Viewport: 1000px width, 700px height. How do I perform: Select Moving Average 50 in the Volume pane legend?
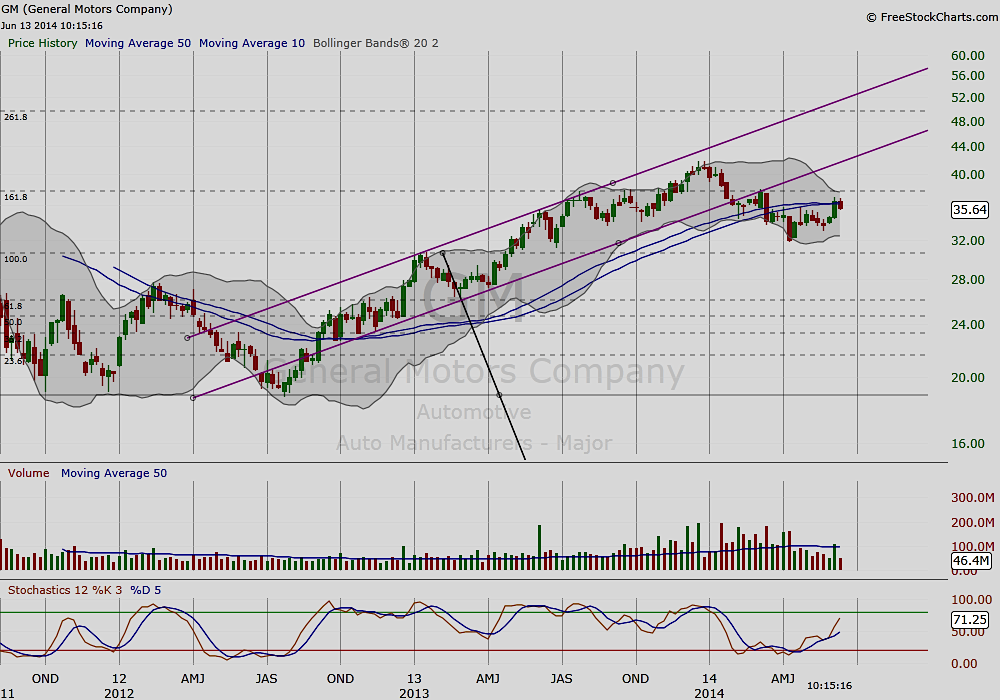coord(114,473)
